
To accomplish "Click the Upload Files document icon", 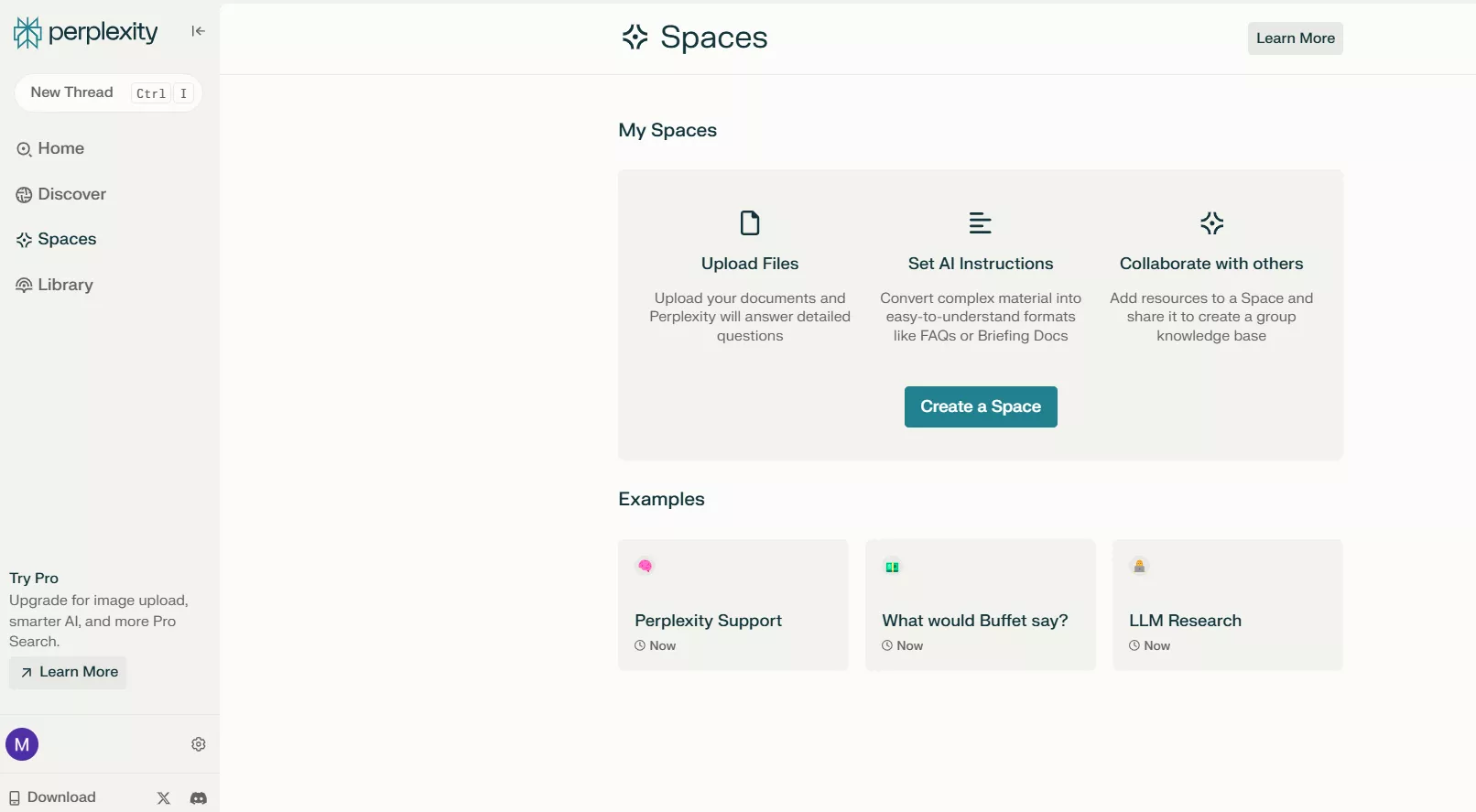I will 750,223.
